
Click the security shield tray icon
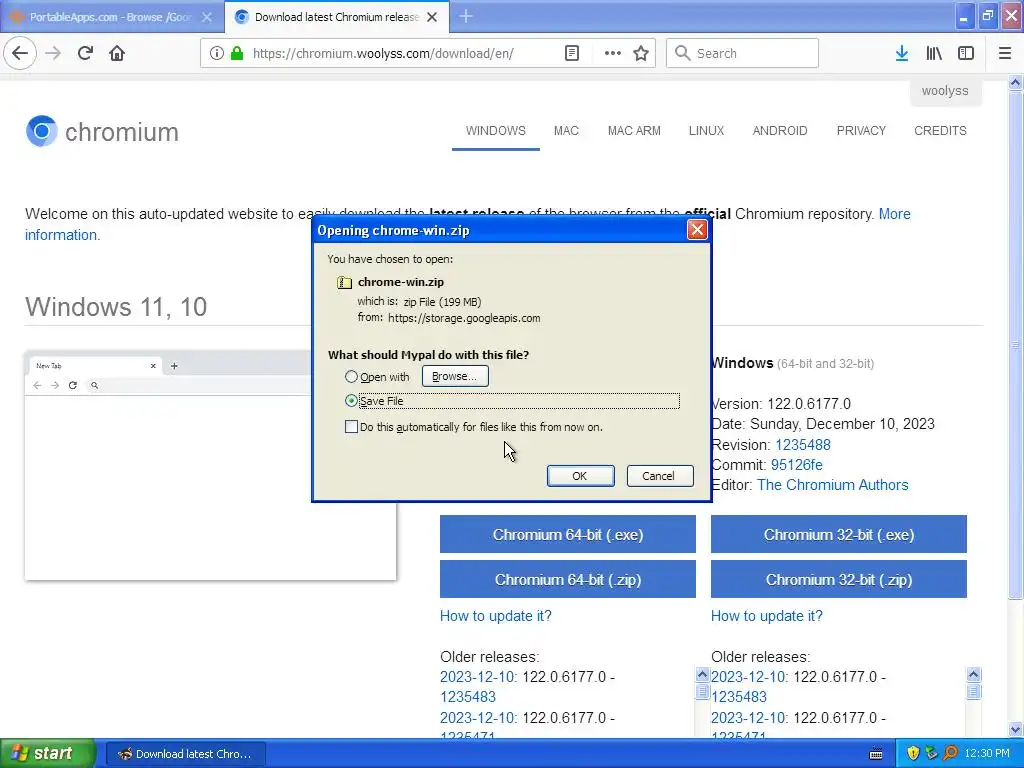click(x=912, y=753)
